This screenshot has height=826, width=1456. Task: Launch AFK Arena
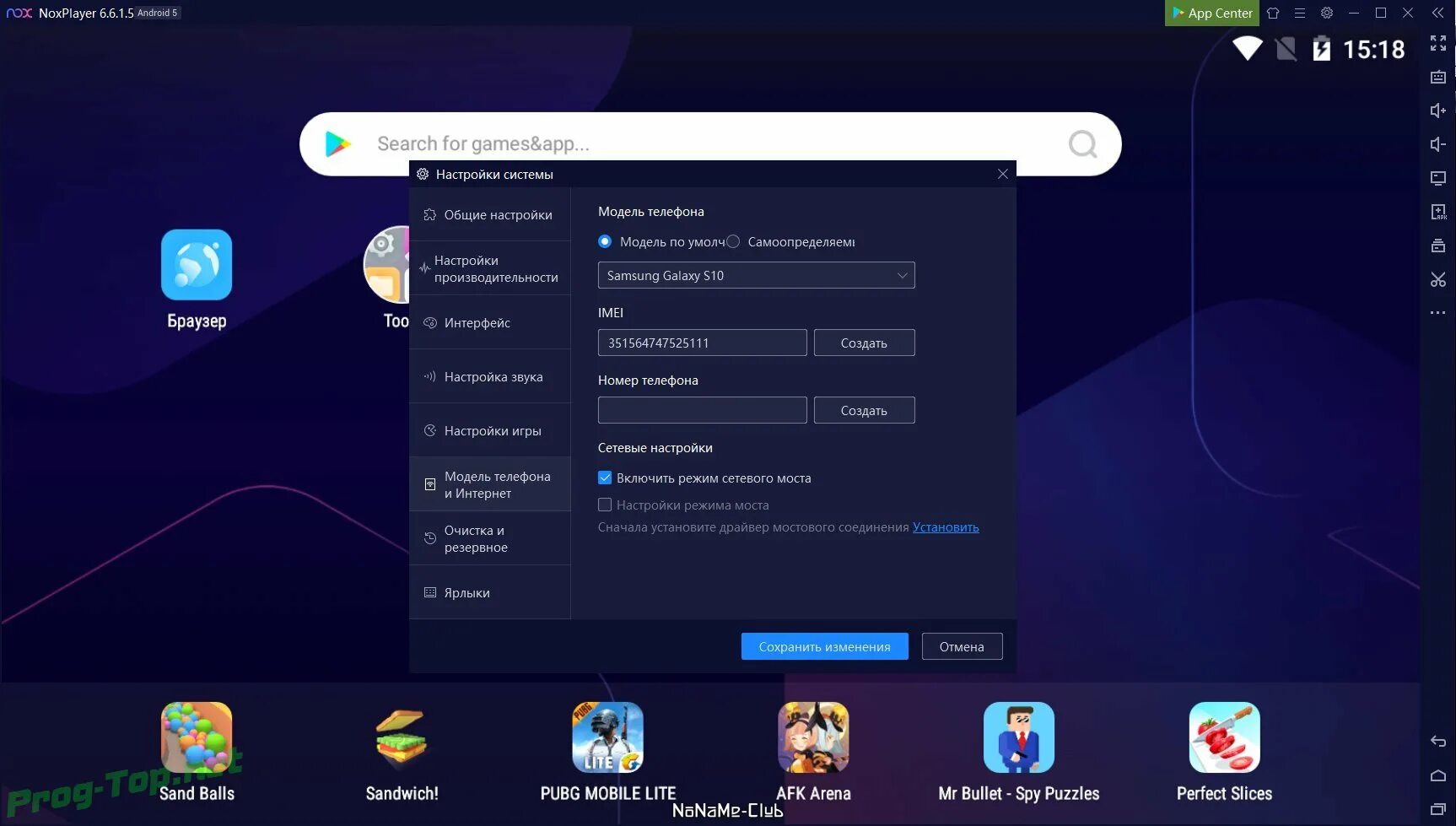click(x=813, y=752)
